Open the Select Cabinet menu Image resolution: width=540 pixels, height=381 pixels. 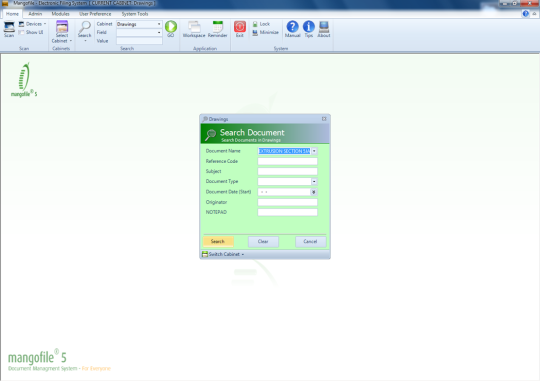[x=62, y=32]
